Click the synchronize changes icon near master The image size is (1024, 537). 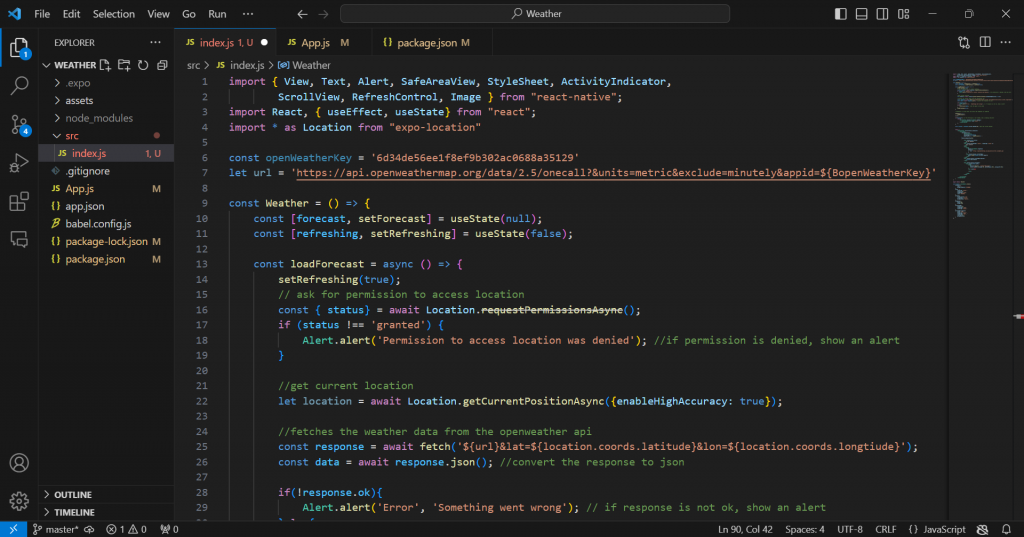click(x=89, y=529)
